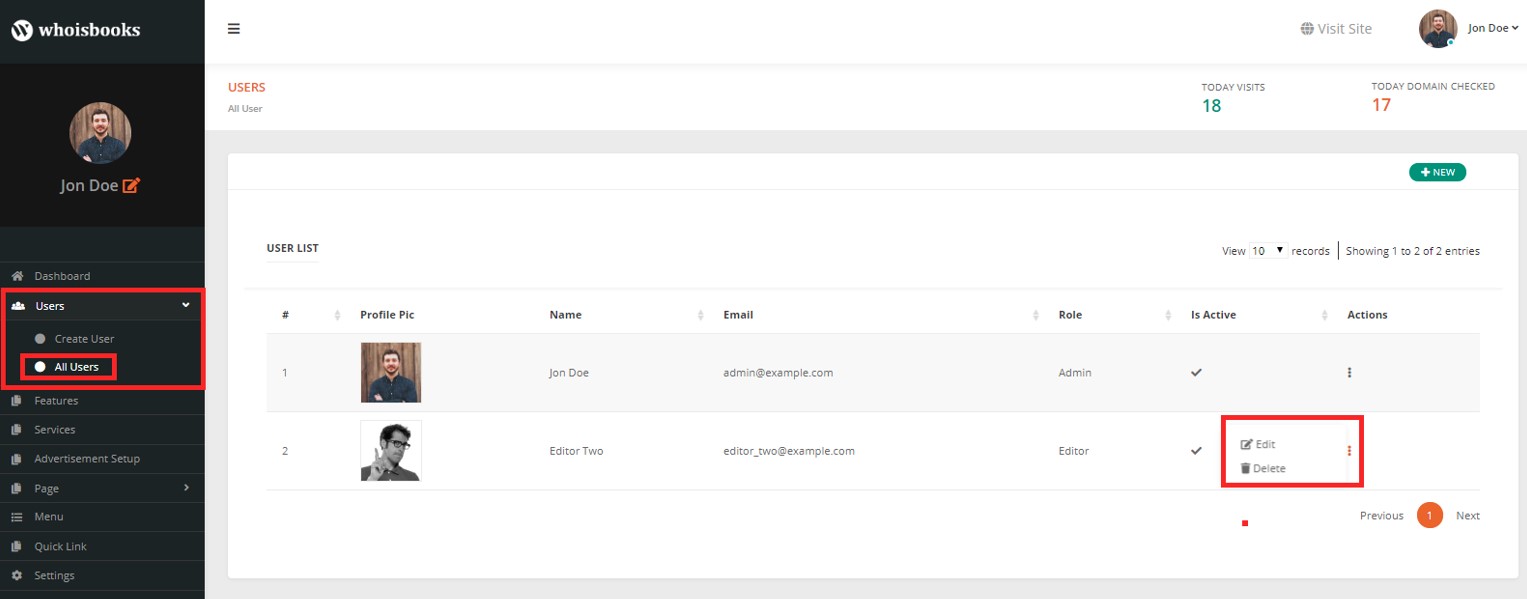Image resolution: width=1527 pixels, height=599 pixels.
Task: Open actions menu for Jon Doe row
Action: click(1349, 373)
